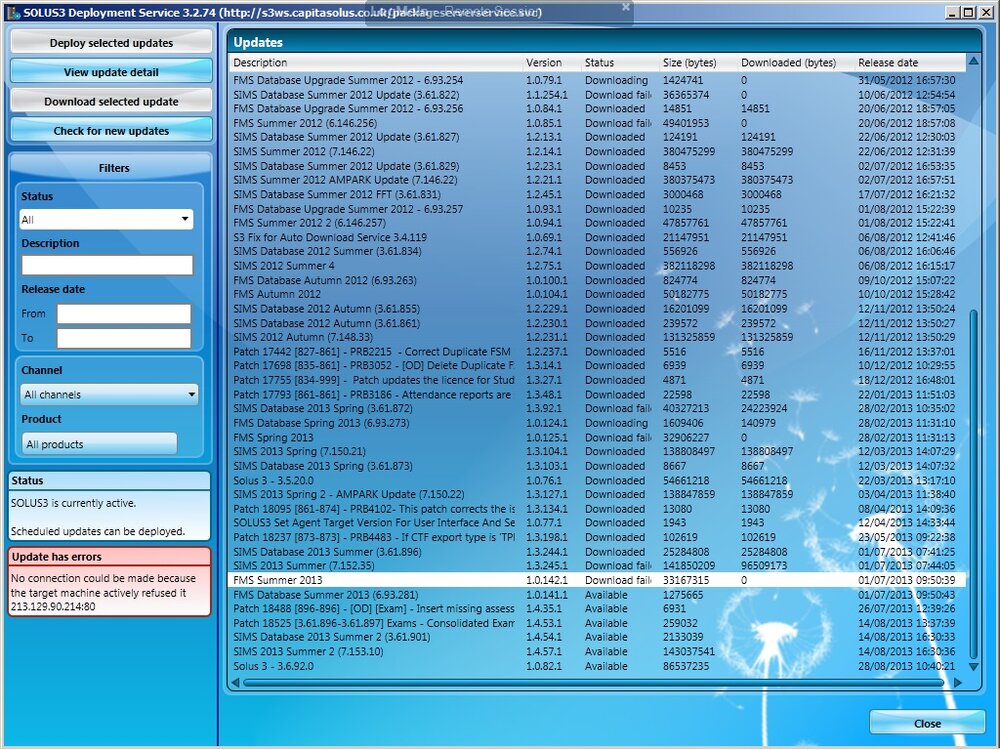Check for new updates
Image resolution: width=1000 pixels, height=750 pixels.
click(x=111, y=131)
